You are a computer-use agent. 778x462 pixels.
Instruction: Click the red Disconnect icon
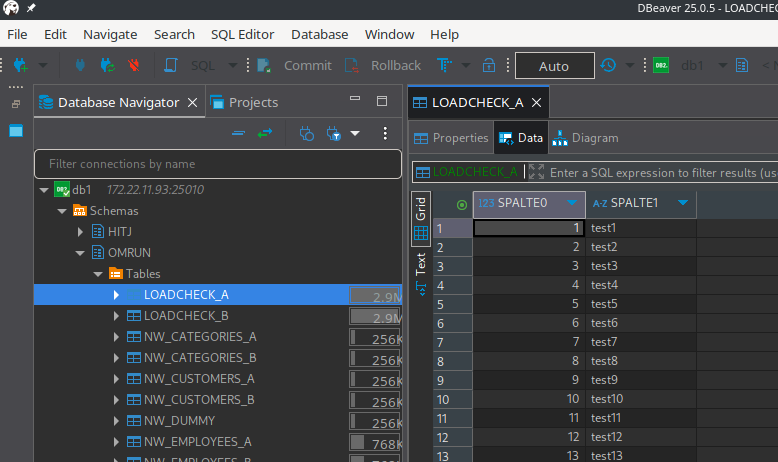133,65
